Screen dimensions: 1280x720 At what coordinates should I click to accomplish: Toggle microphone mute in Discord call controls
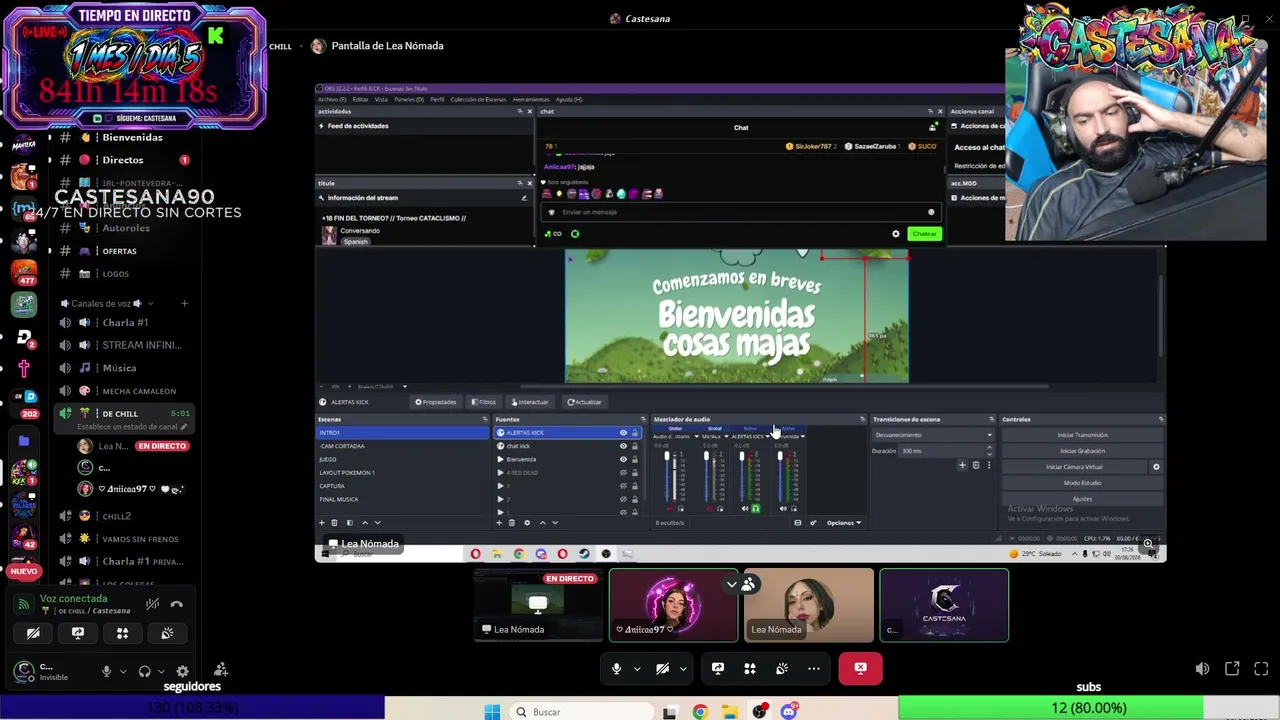click(x=616, y=668)
